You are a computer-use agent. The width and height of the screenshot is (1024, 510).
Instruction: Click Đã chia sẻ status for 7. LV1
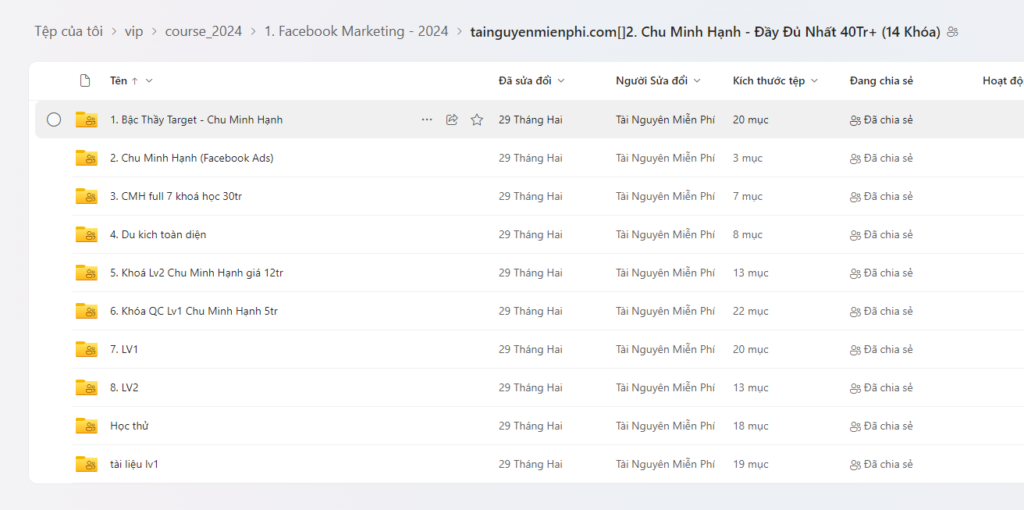(881, 349)
